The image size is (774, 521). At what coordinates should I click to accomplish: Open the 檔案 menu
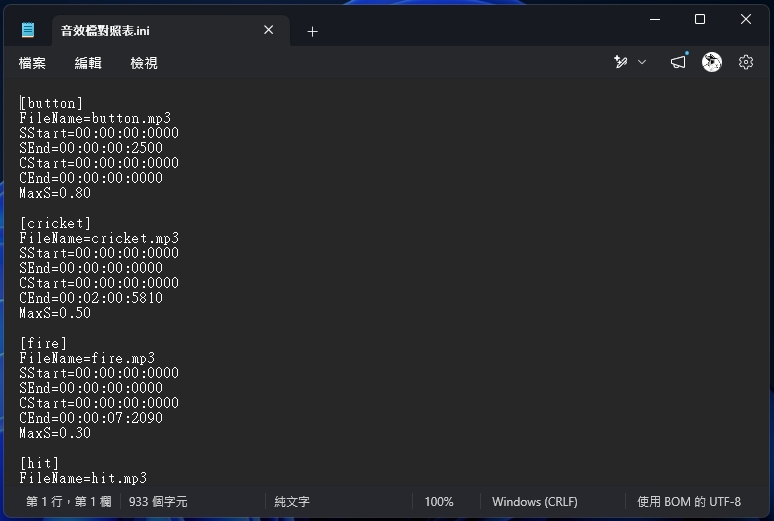click(32, 63)
